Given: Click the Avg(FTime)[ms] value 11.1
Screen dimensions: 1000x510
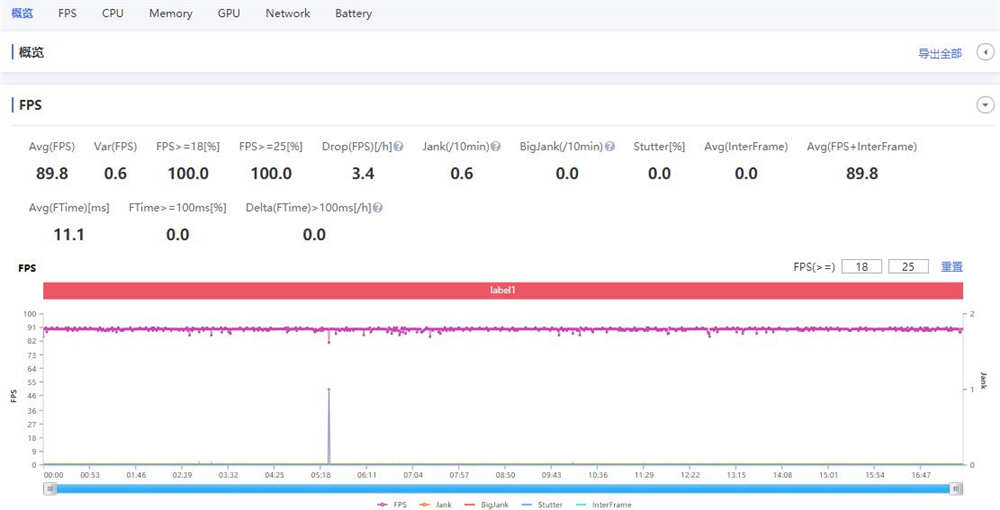Looking at the screenshot, I should click(69, 235).
